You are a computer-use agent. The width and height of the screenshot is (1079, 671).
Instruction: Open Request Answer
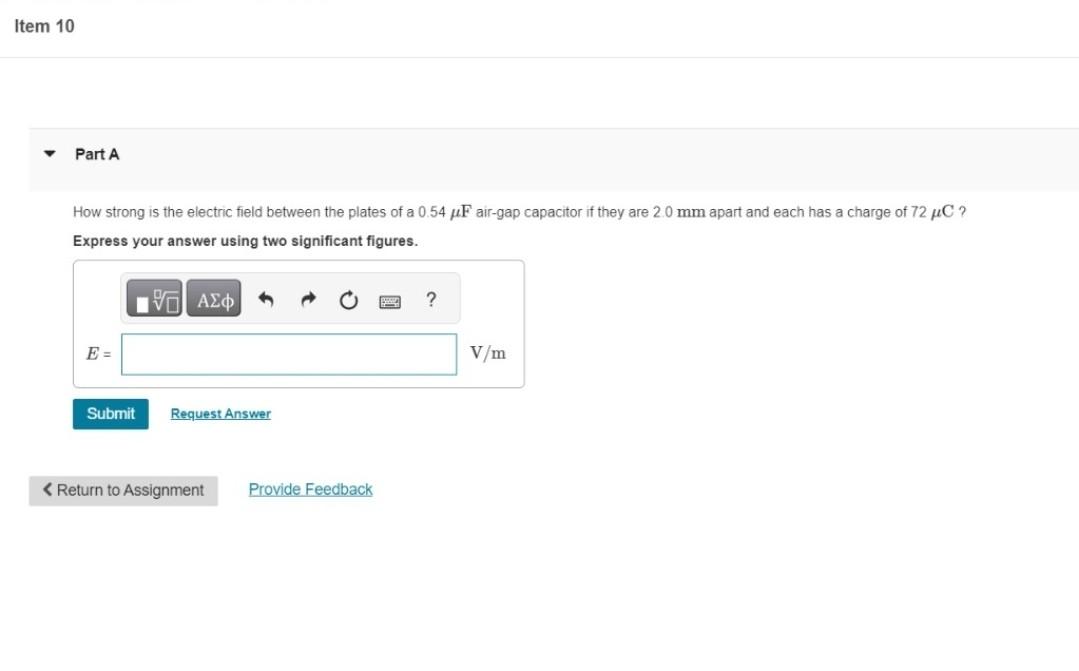(x=220, y=413)
